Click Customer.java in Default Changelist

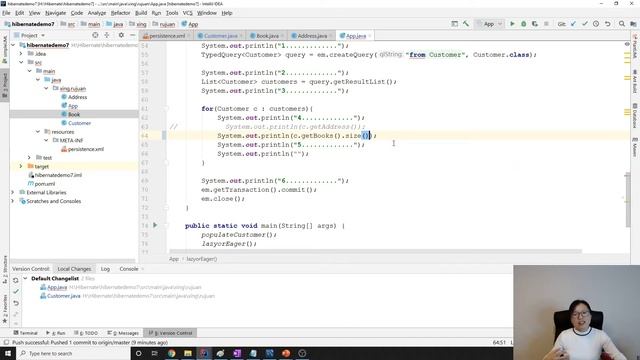pos(63,296)
